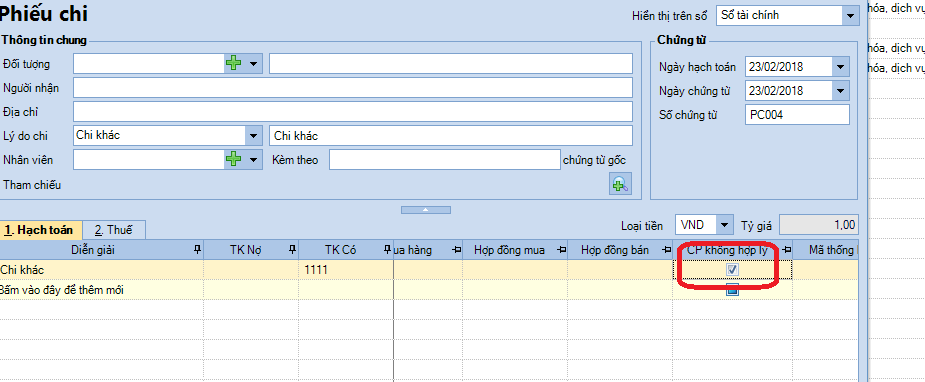925x382 pixels.
Task: Open the Lý do chi dropdown arrow
Action: coord(253,135)
